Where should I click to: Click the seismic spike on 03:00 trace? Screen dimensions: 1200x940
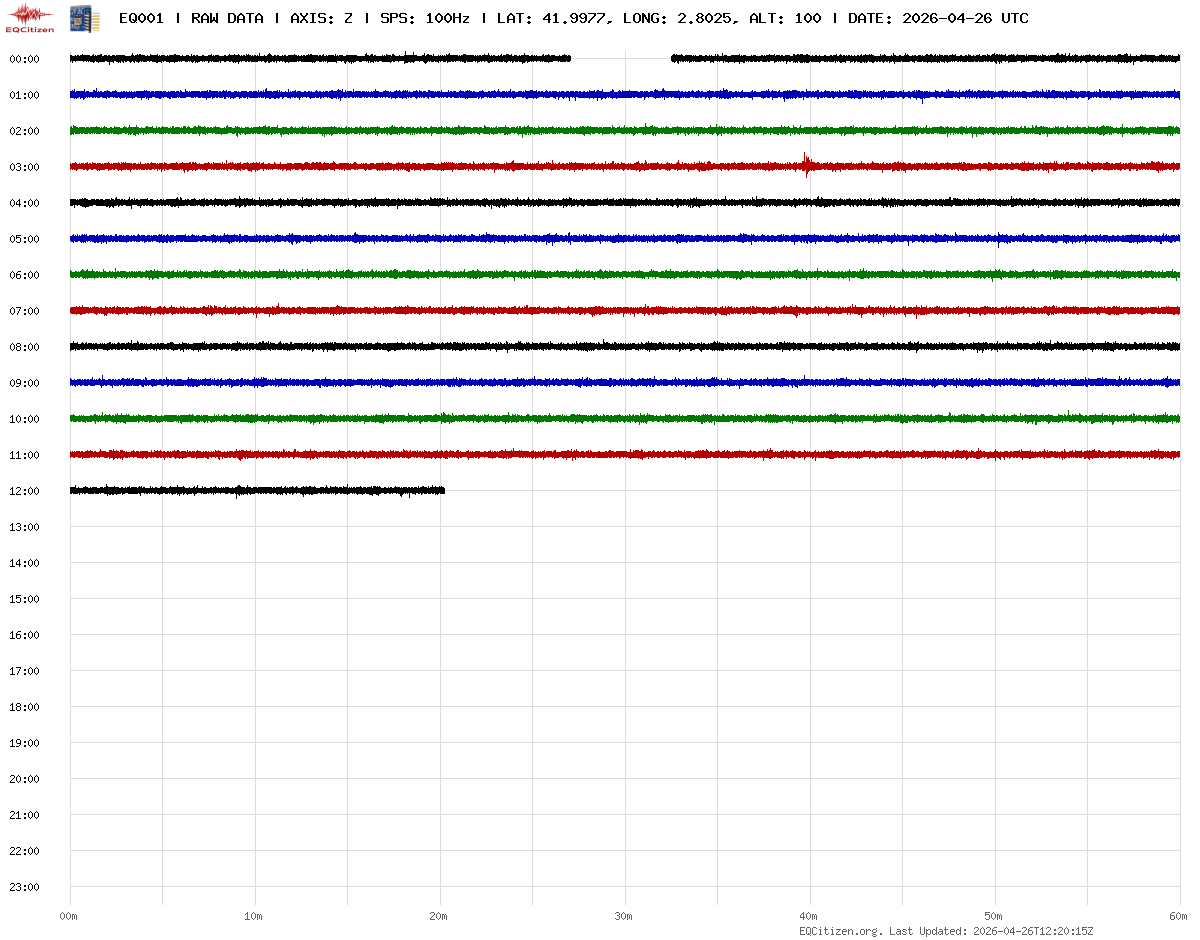[806, 164]
